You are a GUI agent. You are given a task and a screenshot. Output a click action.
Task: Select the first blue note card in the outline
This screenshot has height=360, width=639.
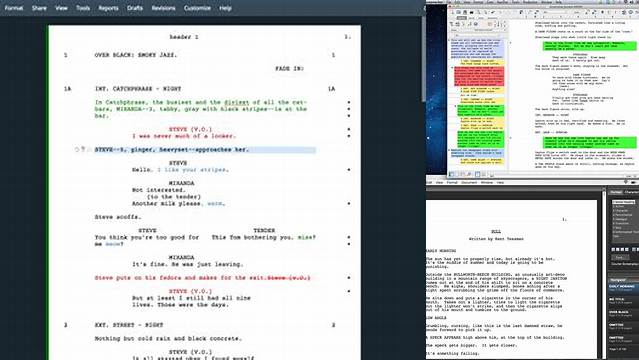pos(477,49)
